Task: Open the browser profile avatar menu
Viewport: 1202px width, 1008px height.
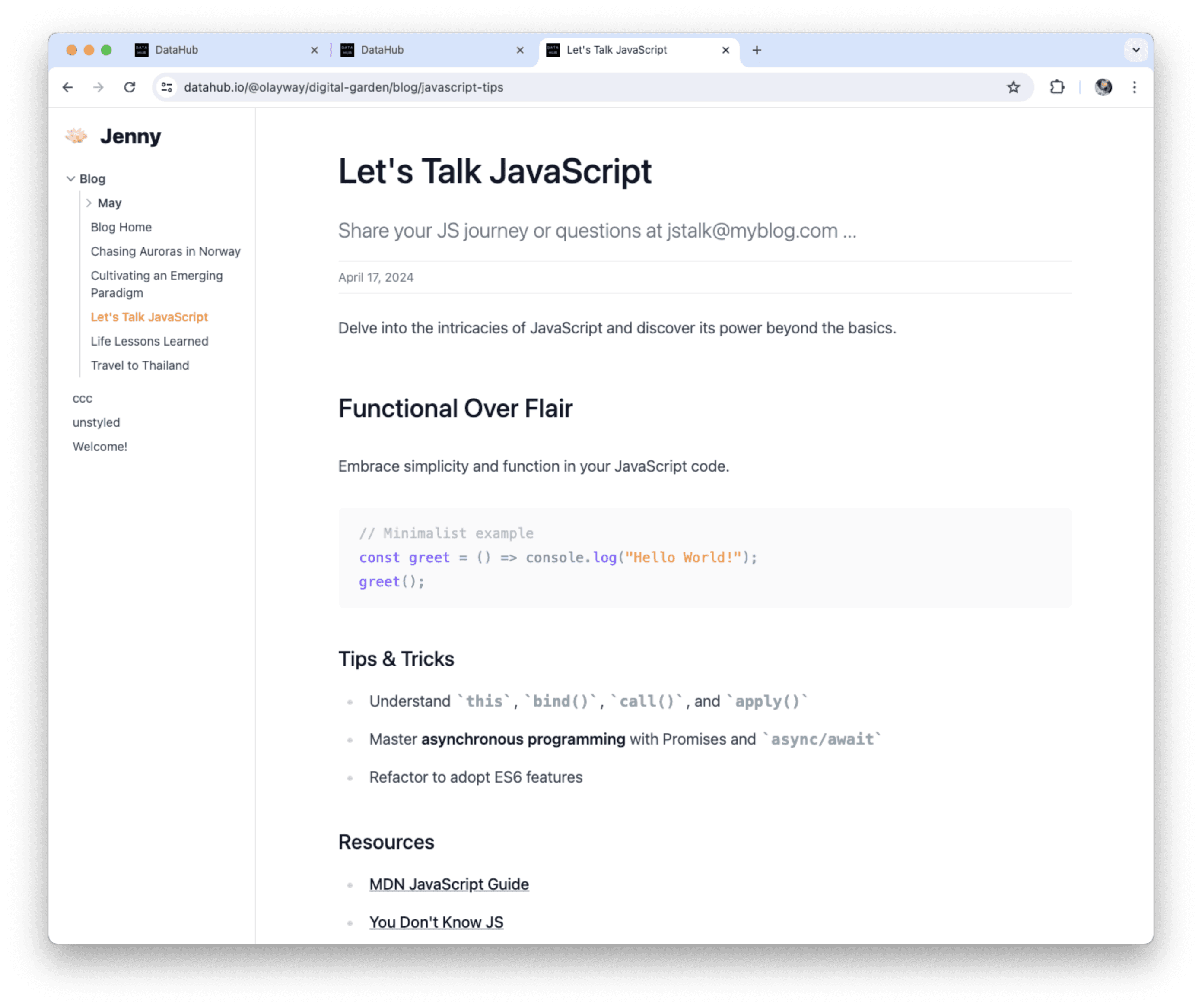Action: coord(1103,87)
